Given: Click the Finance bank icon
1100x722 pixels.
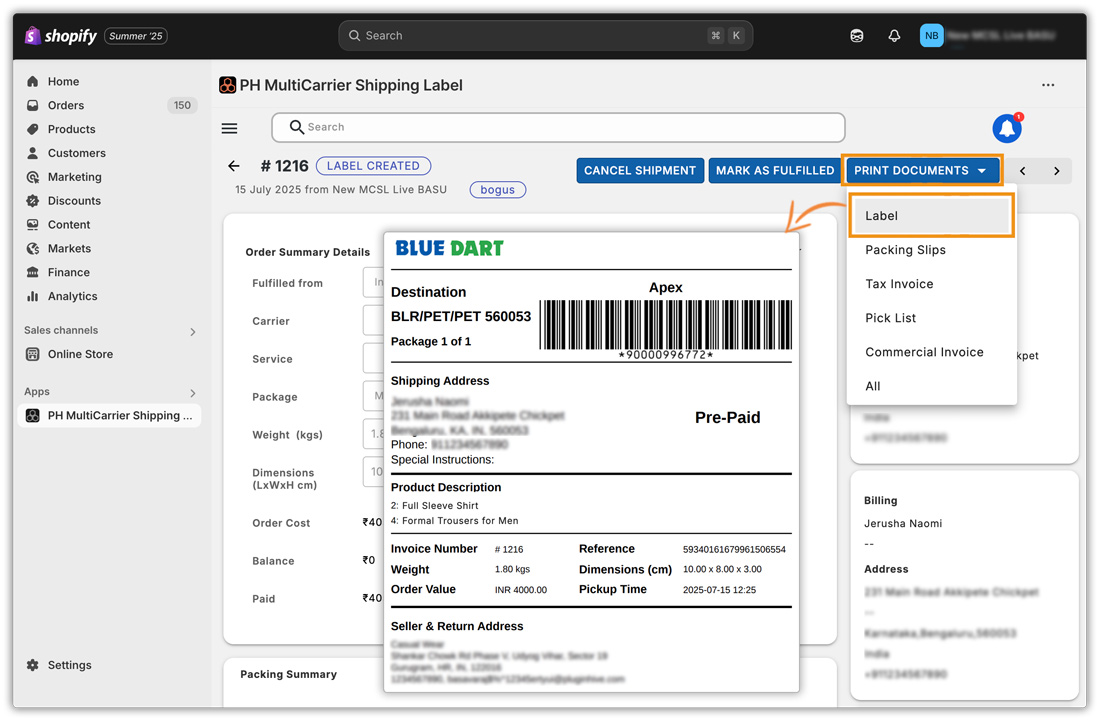Looking at the screenshot, I should coord(32,272).
